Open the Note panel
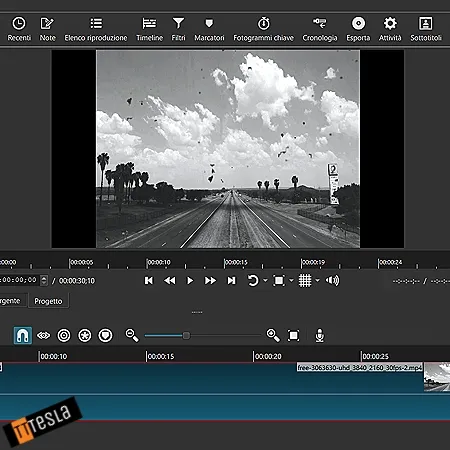Viewport: 450px width, 450px height. [x=47, y=29]
